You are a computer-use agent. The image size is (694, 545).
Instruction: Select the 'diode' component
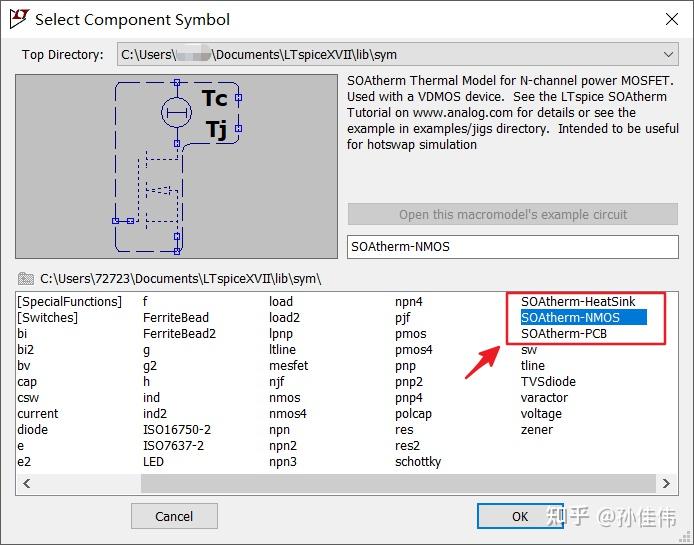pyautogui.click(x=33, y=429)
